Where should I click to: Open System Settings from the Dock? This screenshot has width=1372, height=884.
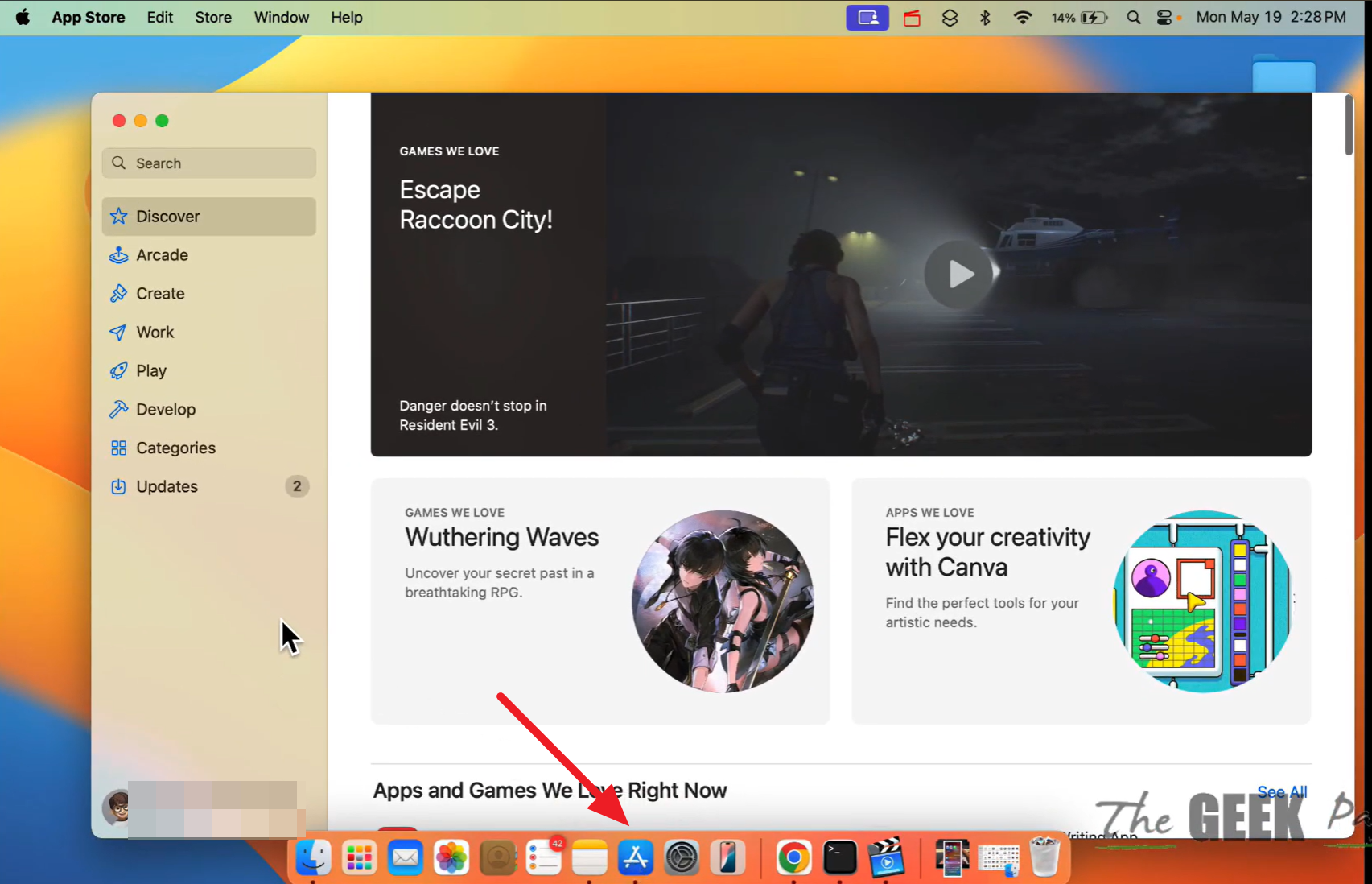[x=682, y=858]
